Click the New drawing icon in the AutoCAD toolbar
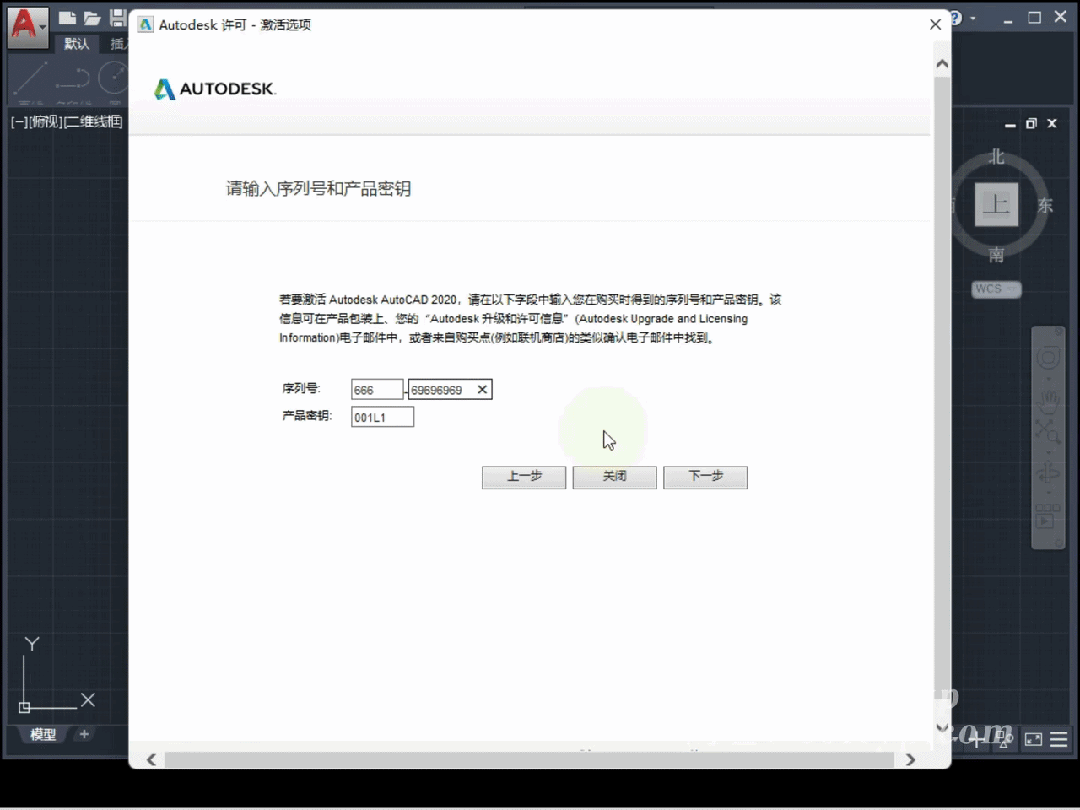 tap(67, 18)
